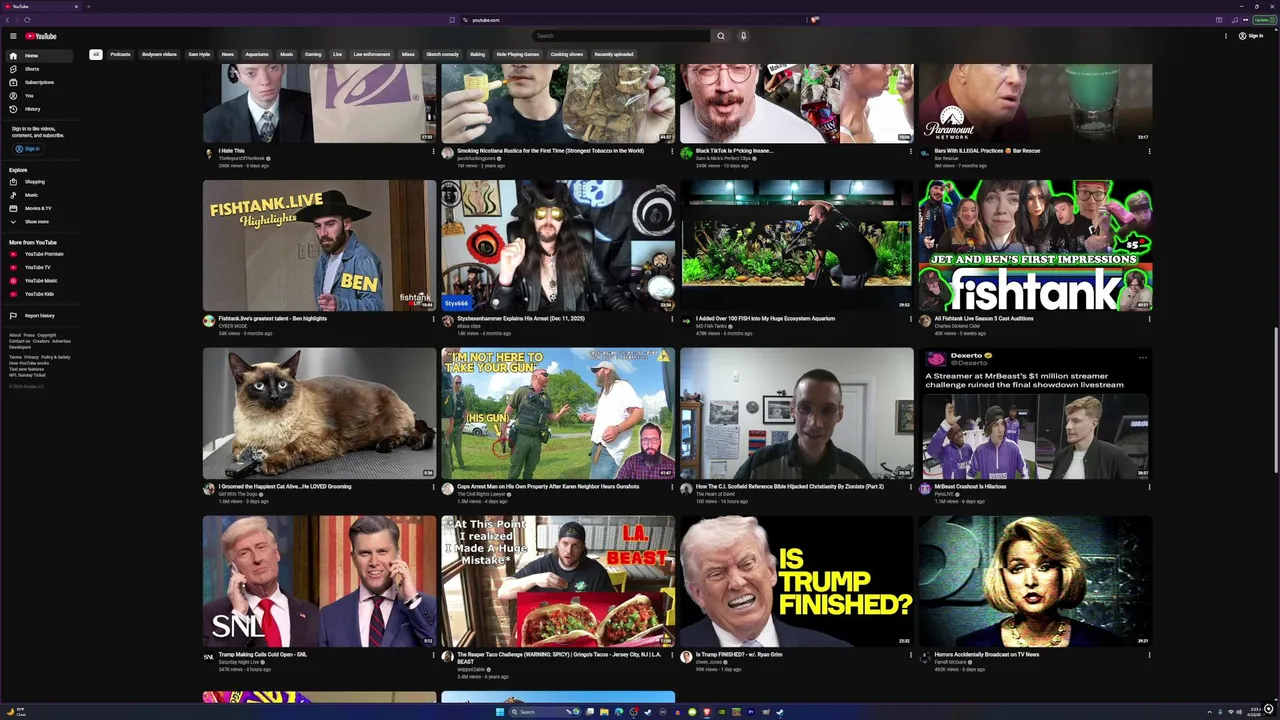Image resolution: width=1280 pixels, height=720 pixels.
Task: Select the Law enforcement chip
Action: 372,54
